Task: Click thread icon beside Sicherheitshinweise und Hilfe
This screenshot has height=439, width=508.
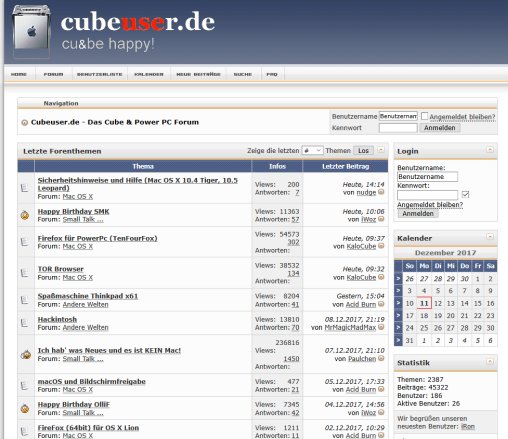Action: coord(25,188)
